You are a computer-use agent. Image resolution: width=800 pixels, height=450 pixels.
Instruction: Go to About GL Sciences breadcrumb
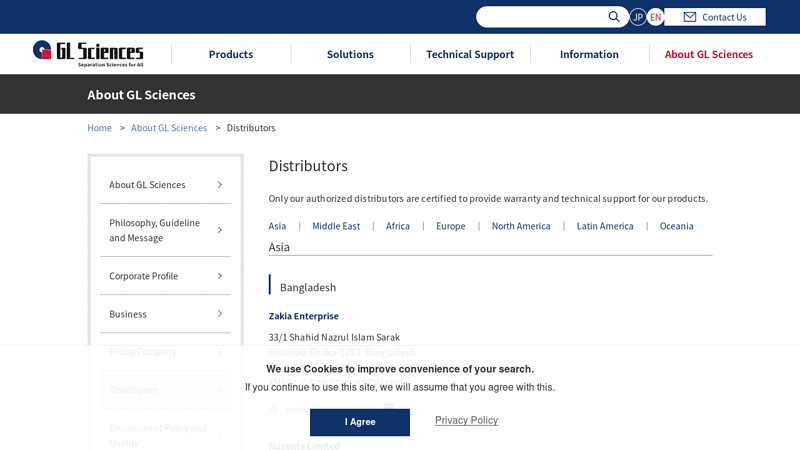coord(169,128)
